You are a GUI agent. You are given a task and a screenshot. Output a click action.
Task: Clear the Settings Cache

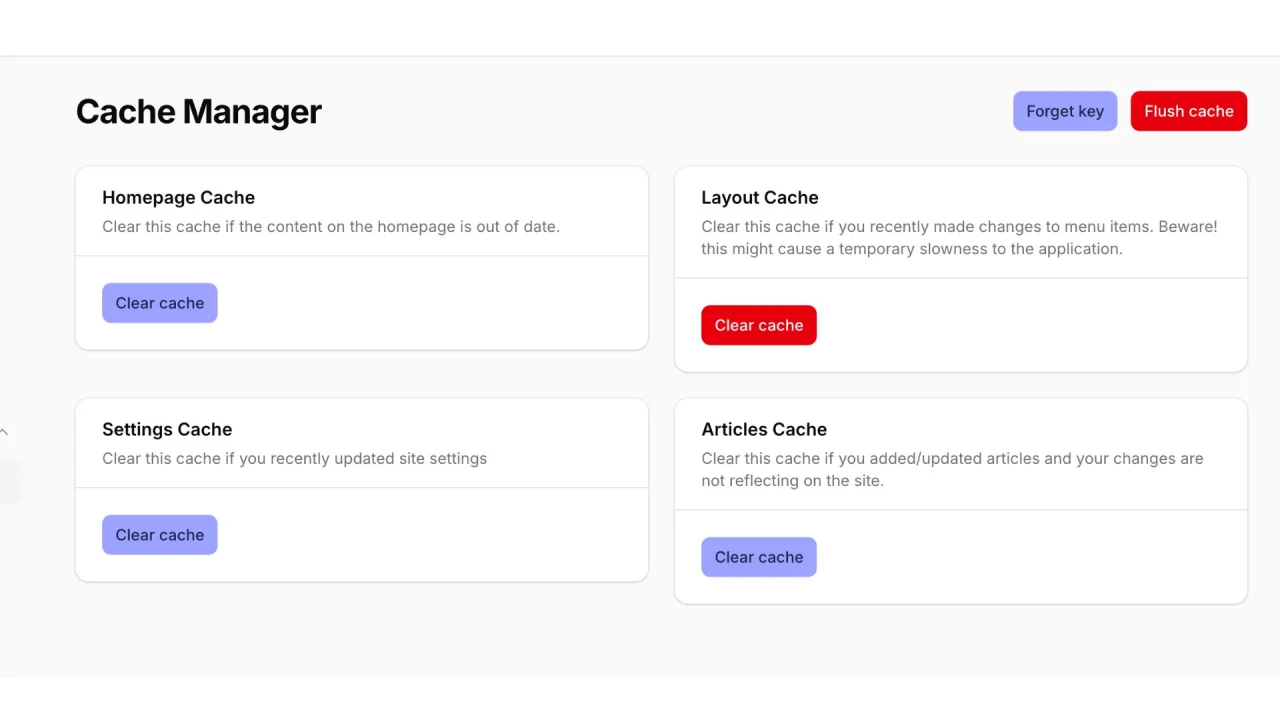[159, 534]
